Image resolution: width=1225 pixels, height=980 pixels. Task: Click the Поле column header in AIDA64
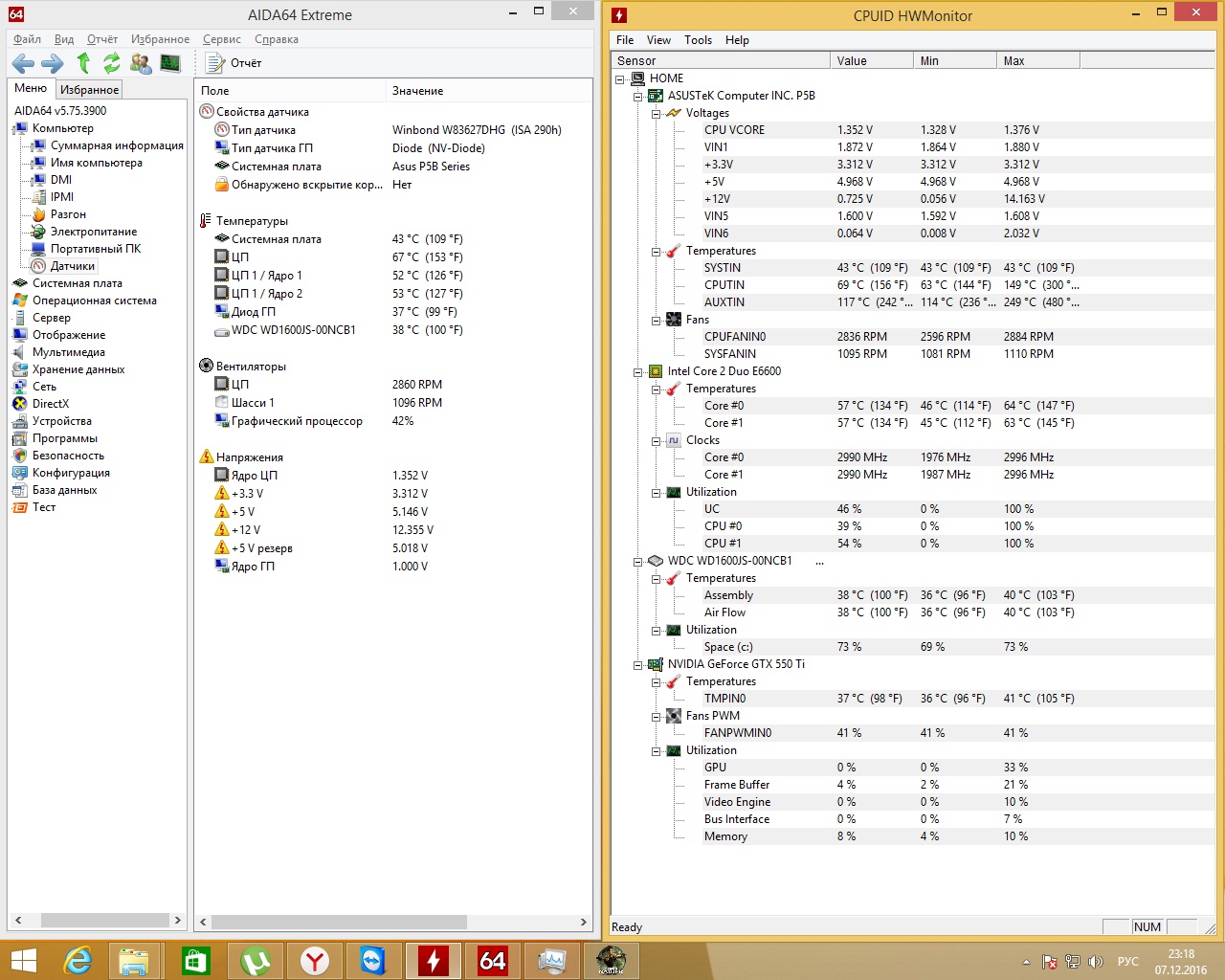tap(292, 91)
